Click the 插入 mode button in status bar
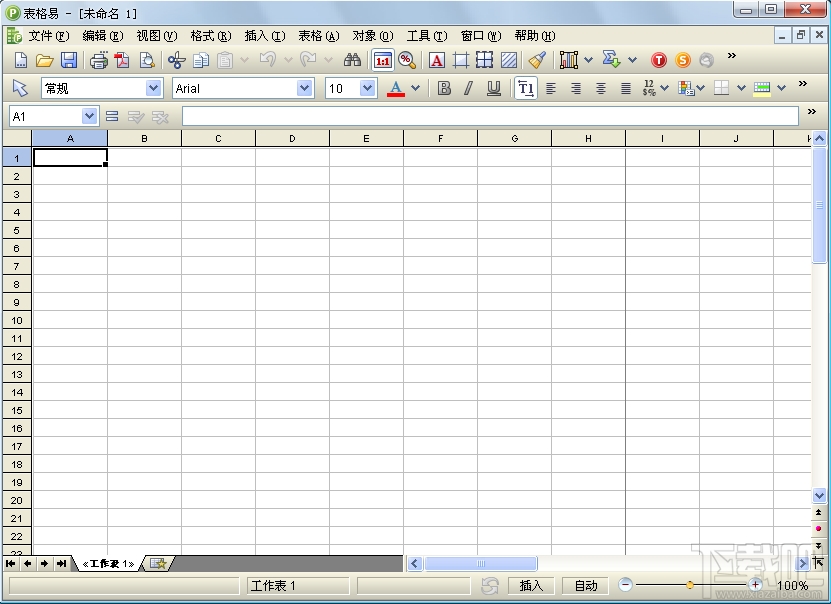Image resolution: width=831 pixels, height=604 pixels. [x=531, y=585]
